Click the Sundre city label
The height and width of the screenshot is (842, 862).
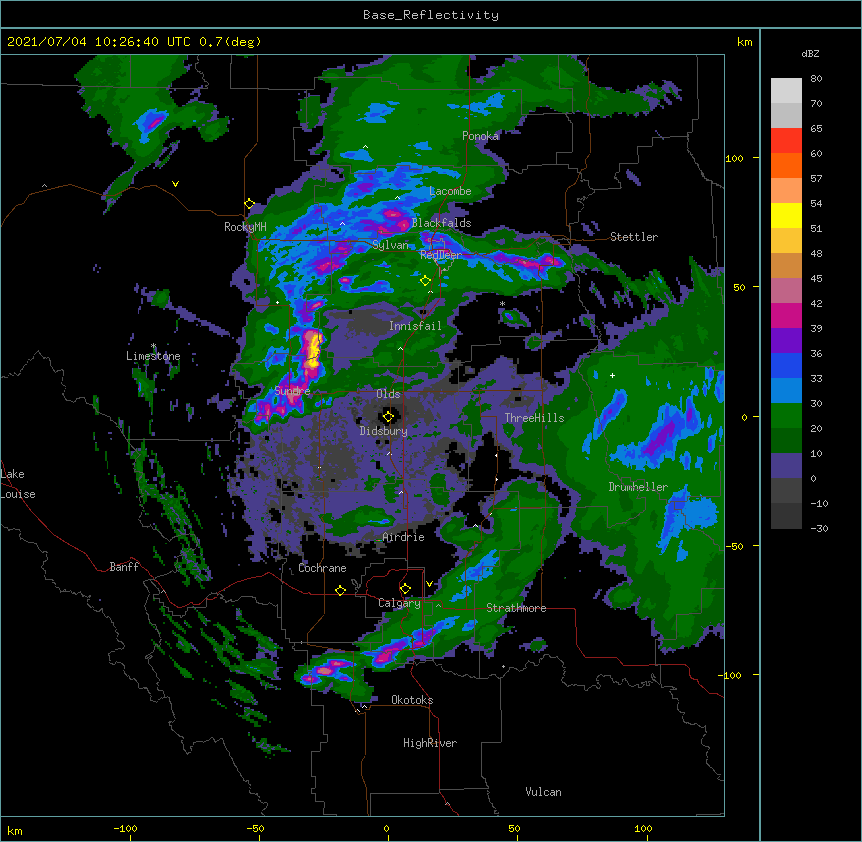pyautogui.click(x=292, y=391)
